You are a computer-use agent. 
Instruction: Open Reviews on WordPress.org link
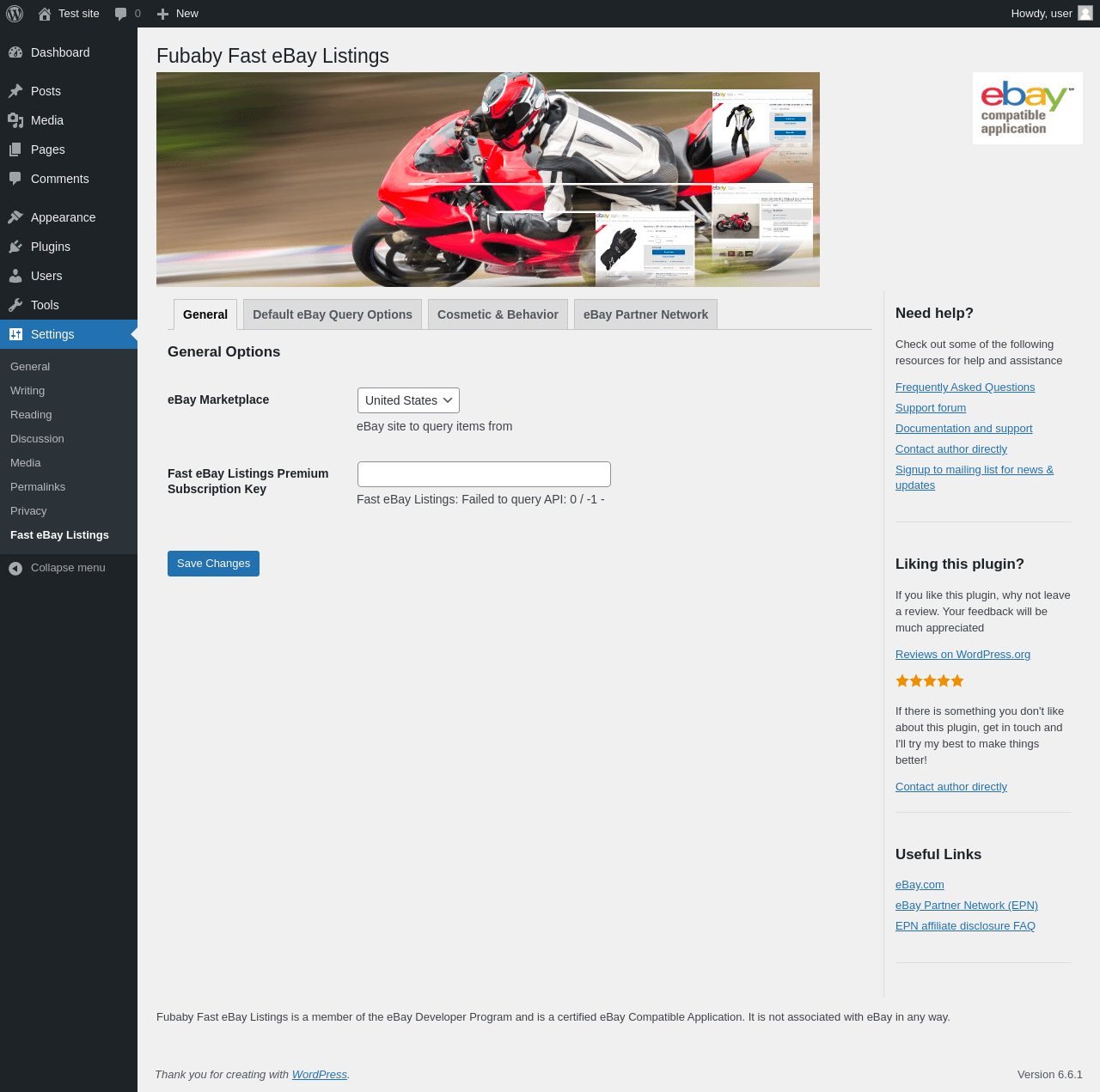point(962,655)
